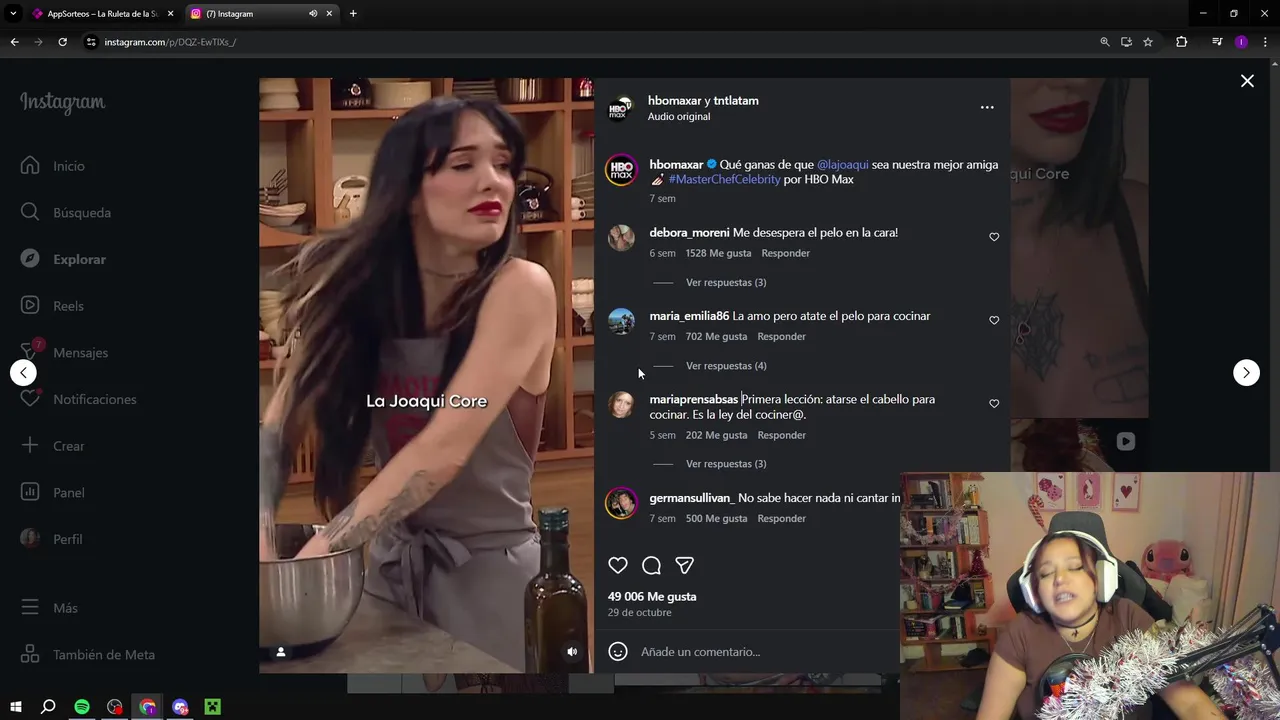Viewport: 1280px width, 720px height.
Task: Open hbomaxar profile from post header
Action: [675, 101]
